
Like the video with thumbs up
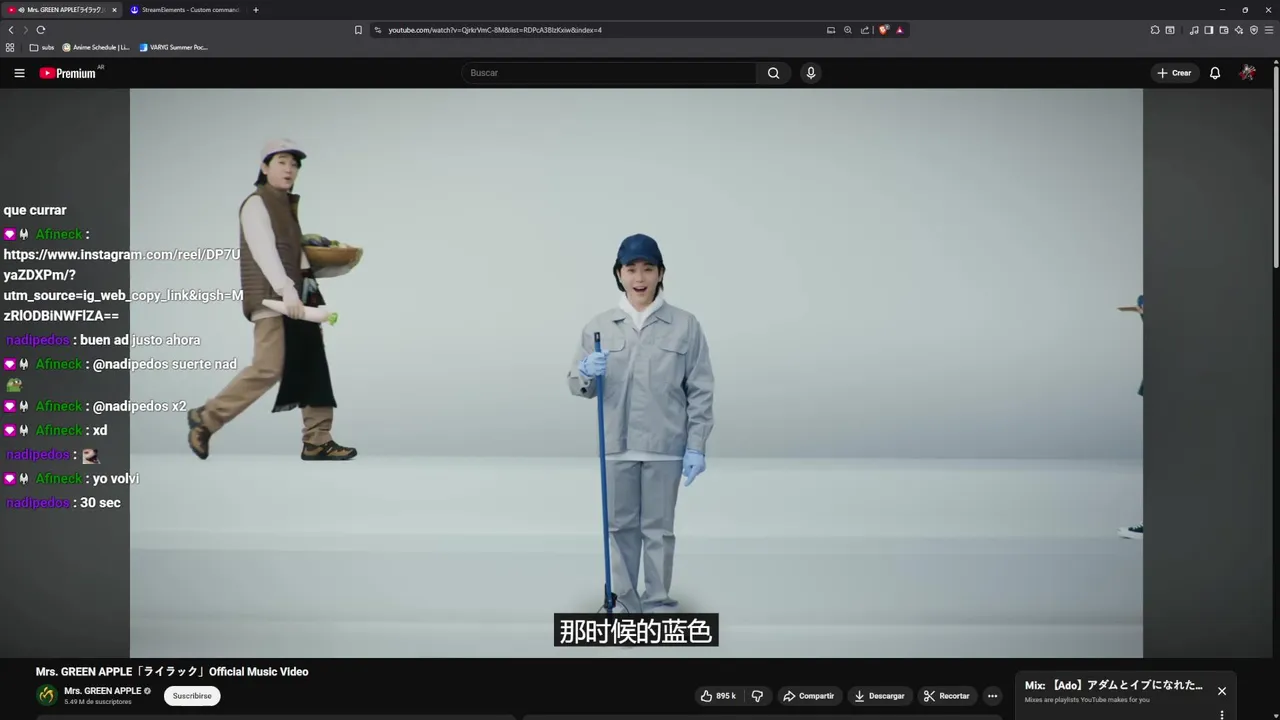[718, 696]
